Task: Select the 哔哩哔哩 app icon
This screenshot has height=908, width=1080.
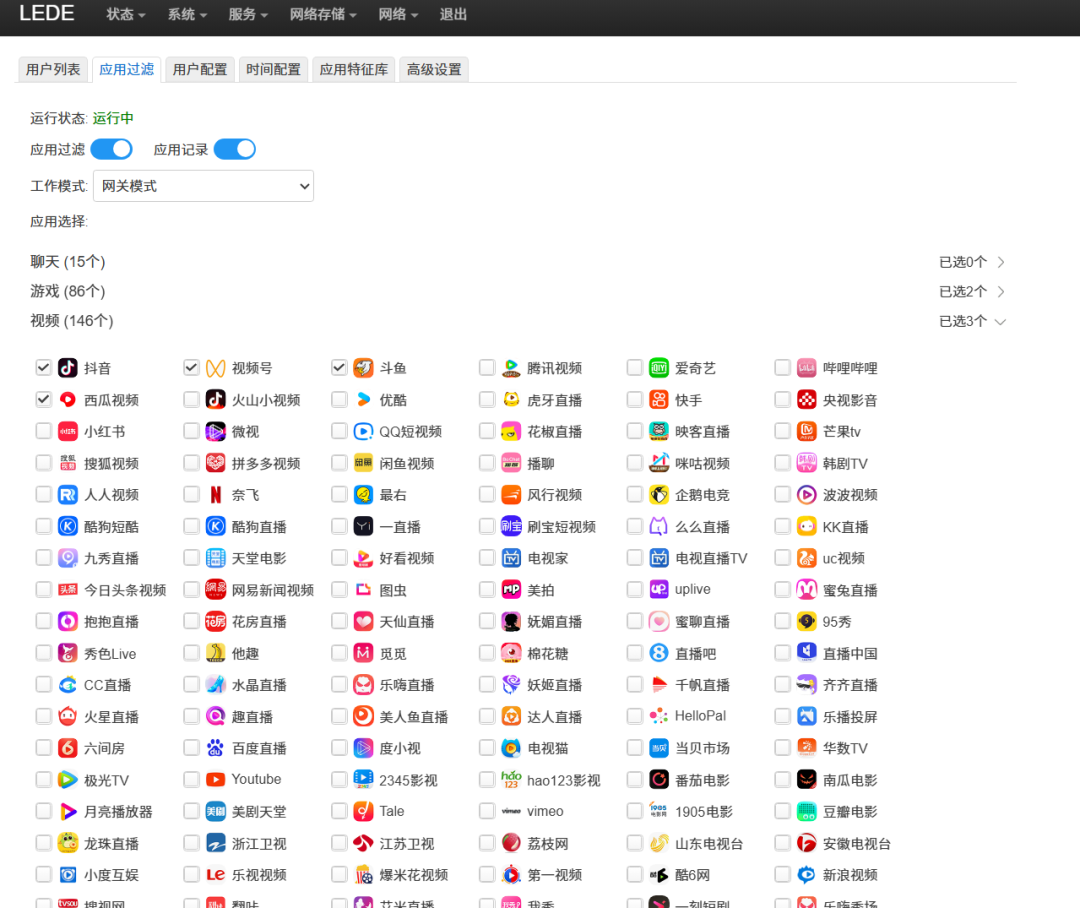Action: coord(807,367)
